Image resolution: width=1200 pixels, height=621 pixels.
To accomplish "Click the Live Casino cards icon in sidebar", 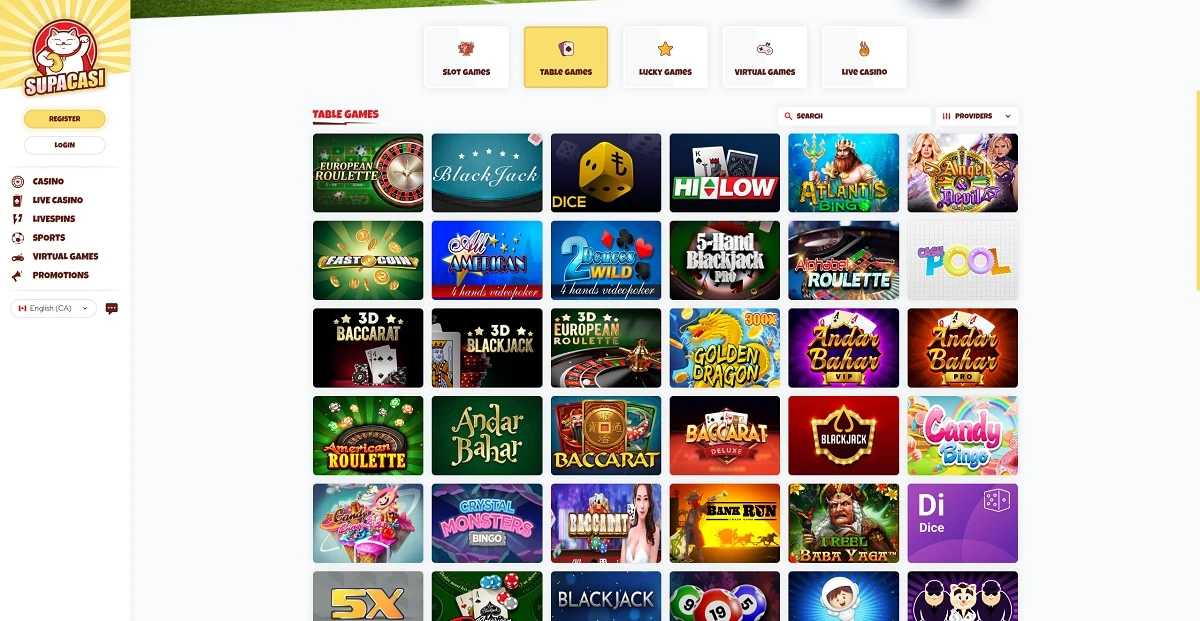I will click(x=17, y=200).
